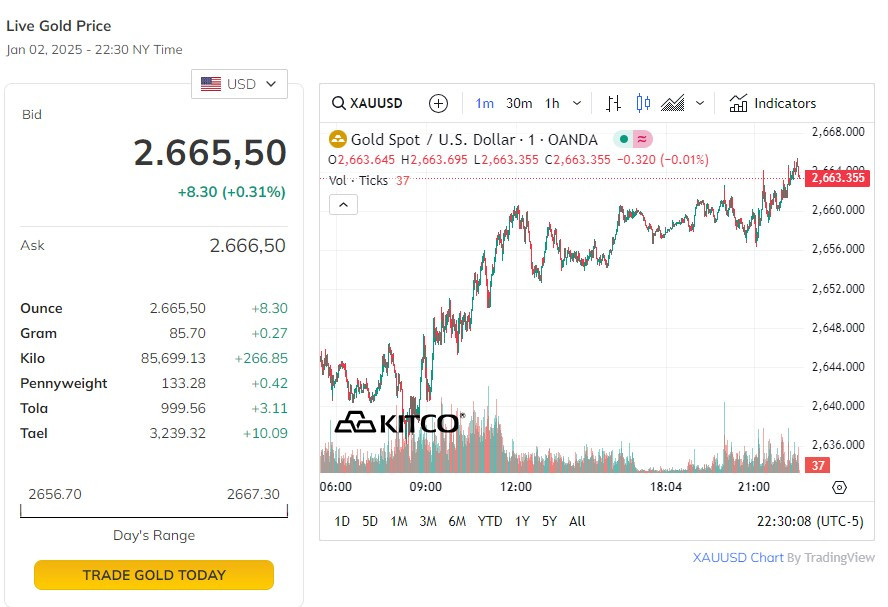Click the XAUUSD symbol search magnifier icon
This screenshot has width=888, height=607.
click(x=339, y=103)
